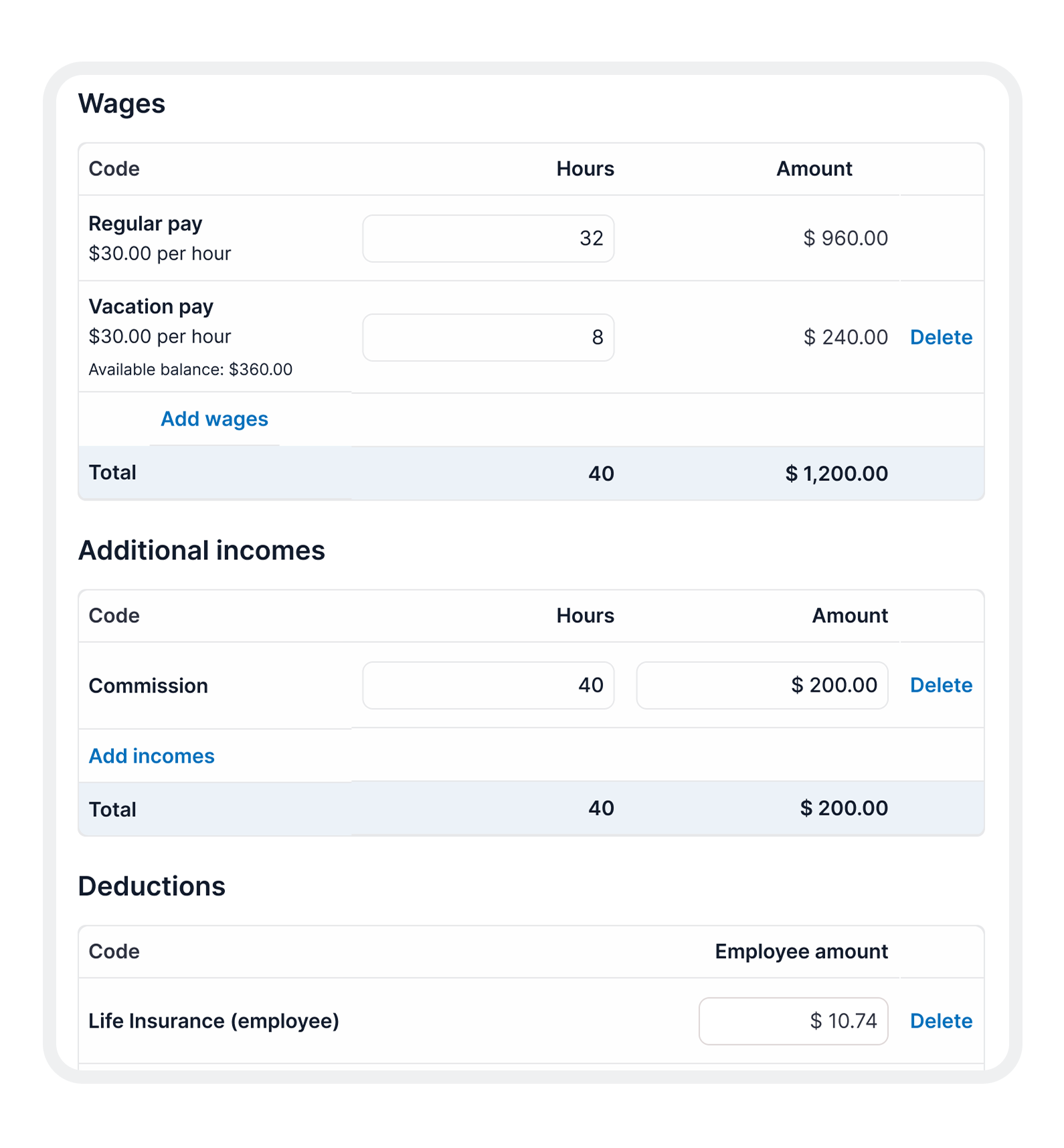Viewport: 1064px width, 1148px height.
Task: Click the Deductions section heading
Action: [152, 886]
